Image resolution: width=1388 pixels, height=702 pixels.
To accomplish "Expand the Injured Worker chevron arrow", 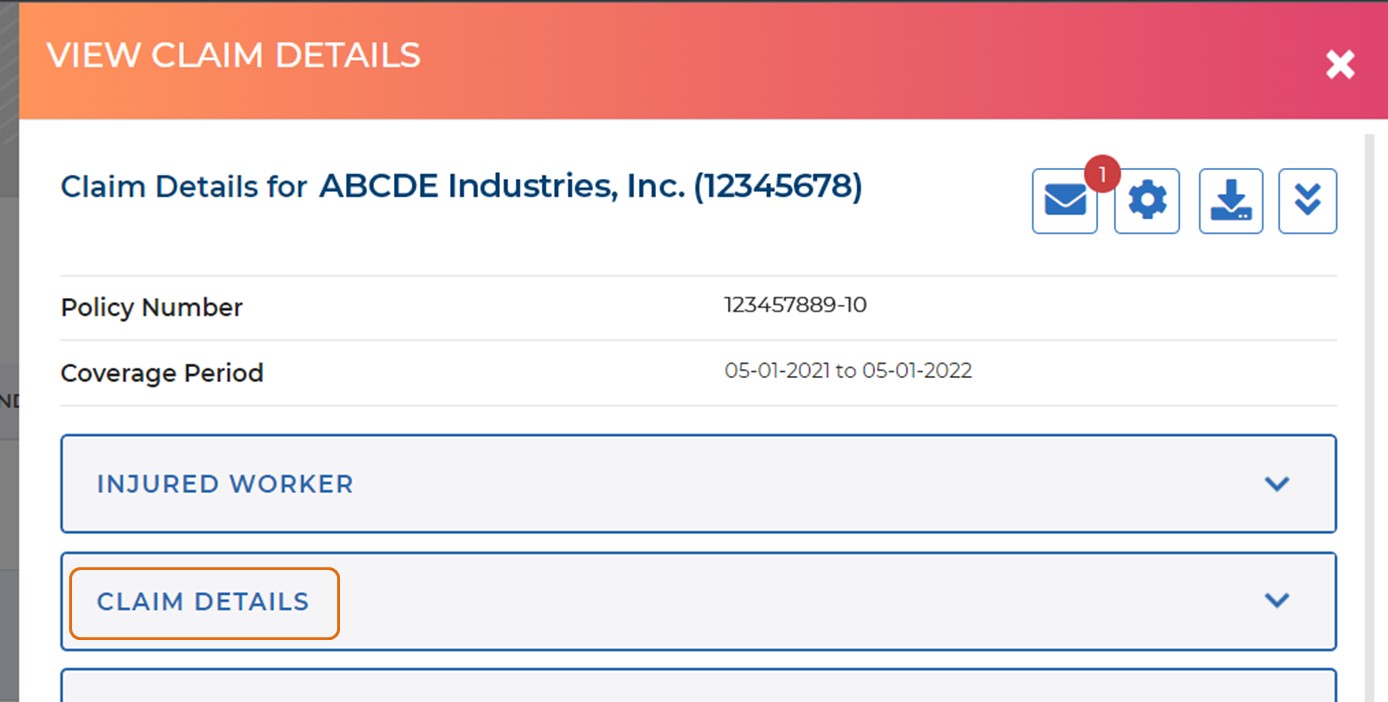I will [1277, 484].
